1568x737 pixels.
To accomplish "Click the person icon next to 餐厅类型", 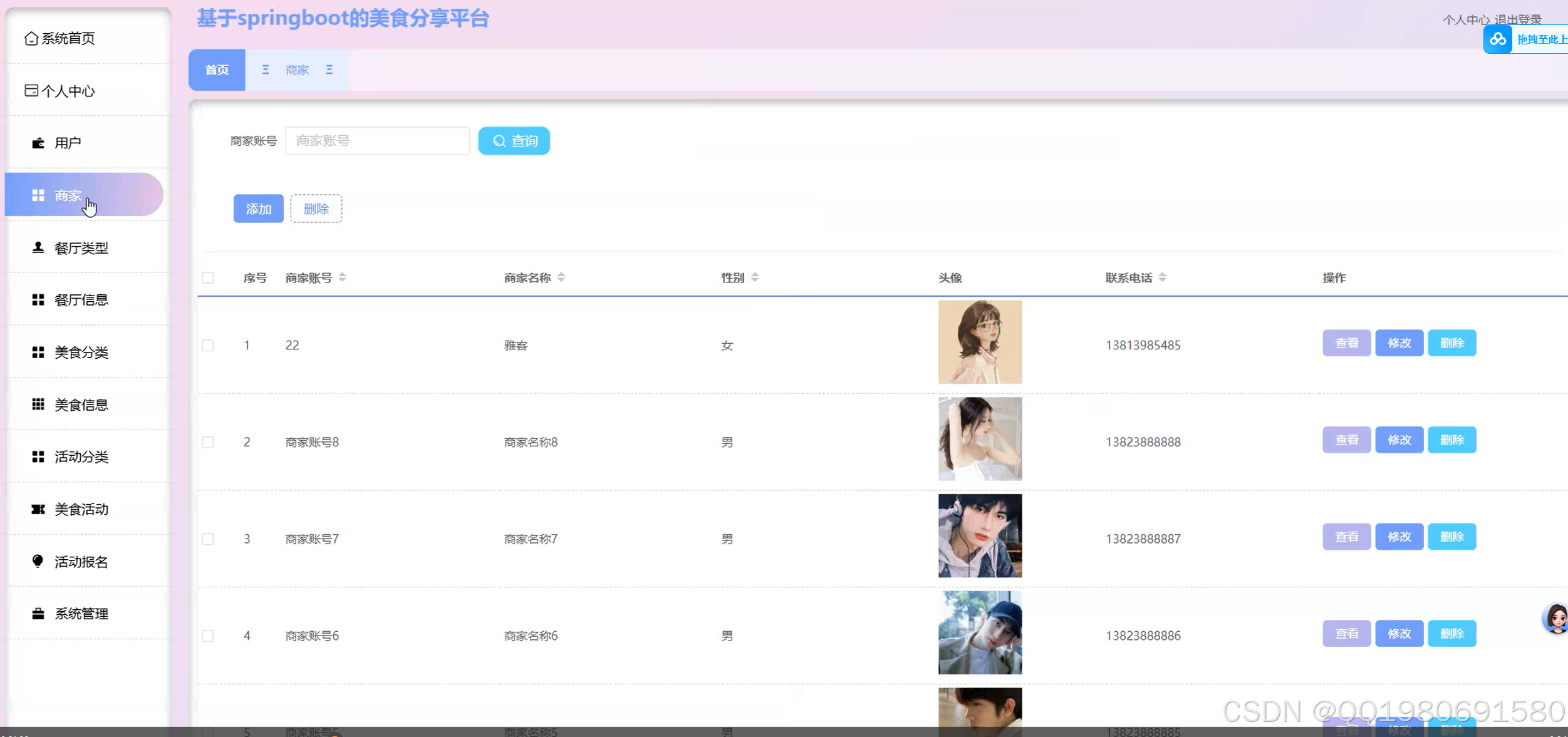I will (38, 248).
